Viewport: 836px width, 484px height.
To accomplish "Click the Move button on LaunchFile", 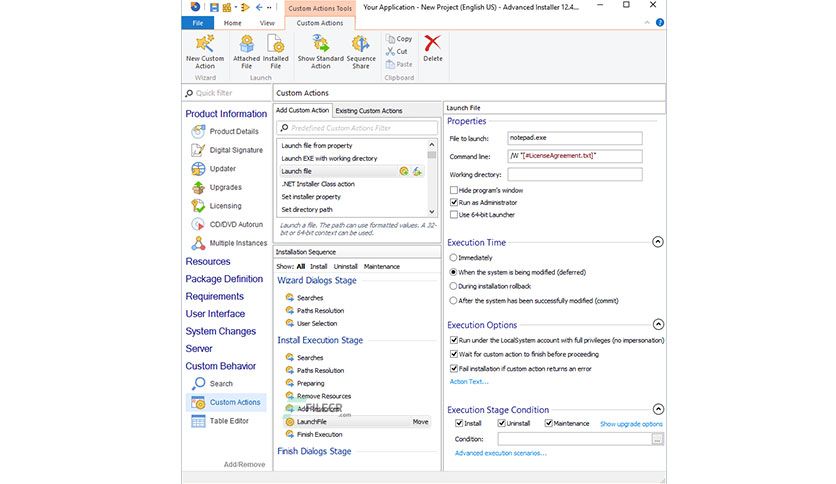I will pos(420,422).
